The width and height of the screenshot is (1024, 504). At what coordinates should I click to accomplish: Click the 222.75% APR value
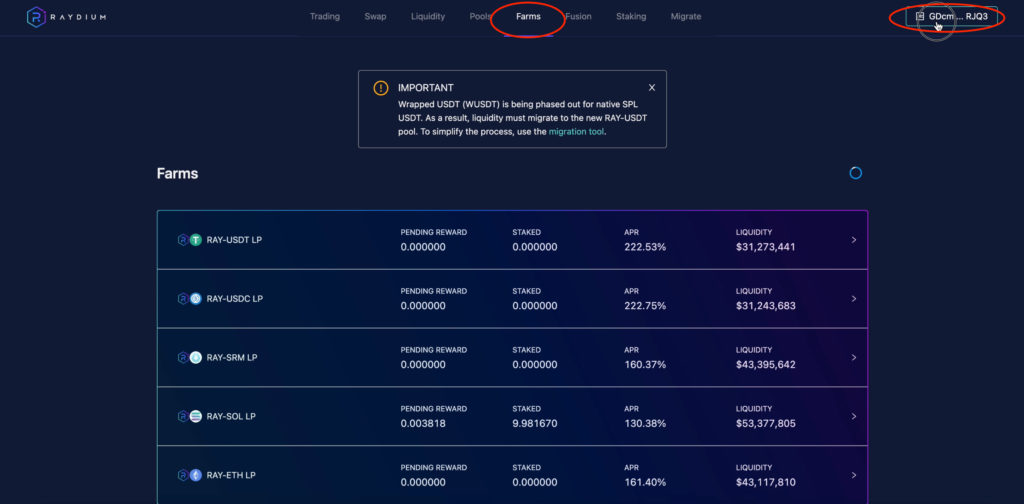click(x=645, y=306)
